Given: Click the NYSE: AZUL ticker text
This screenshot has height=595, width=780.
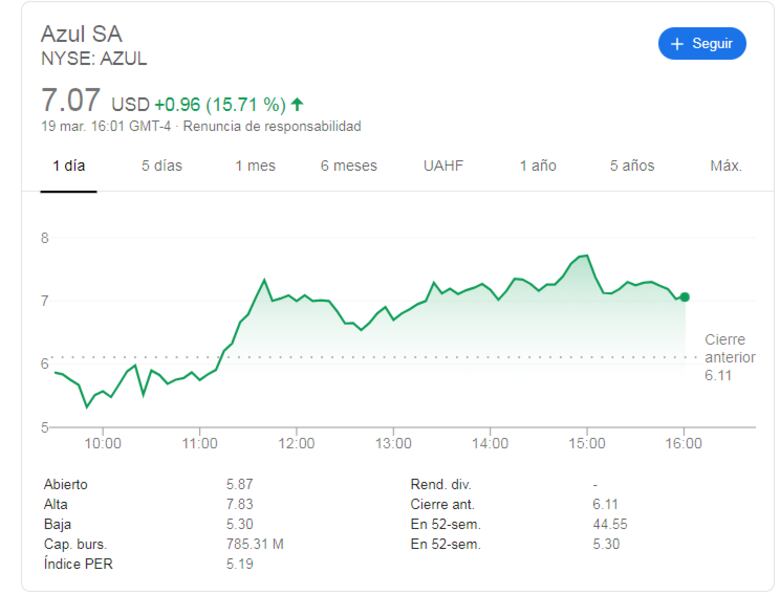Looking at the screenshot, I should tap(94, 59).
